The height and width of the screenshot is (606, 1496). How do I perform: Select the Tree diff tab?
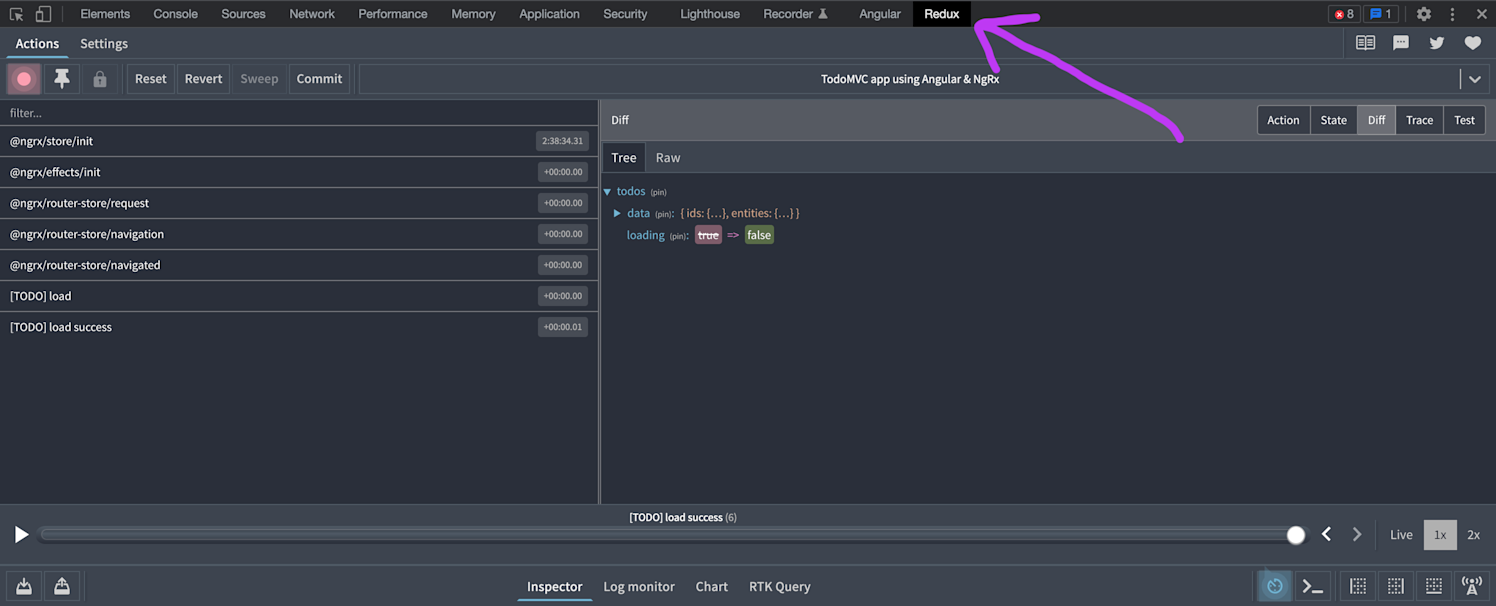point(624,157)
